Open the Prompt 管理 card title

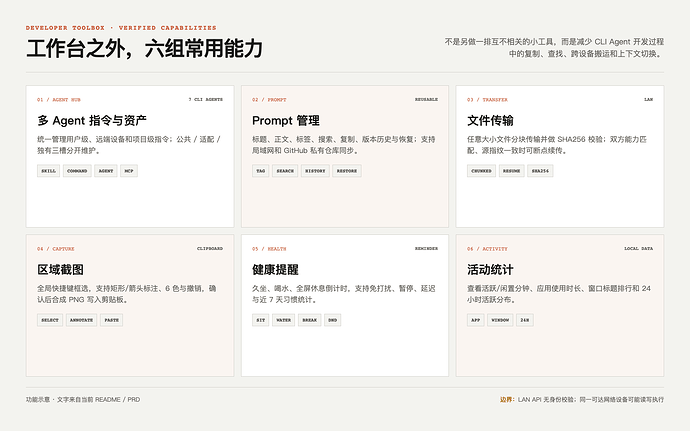point(286,120)
